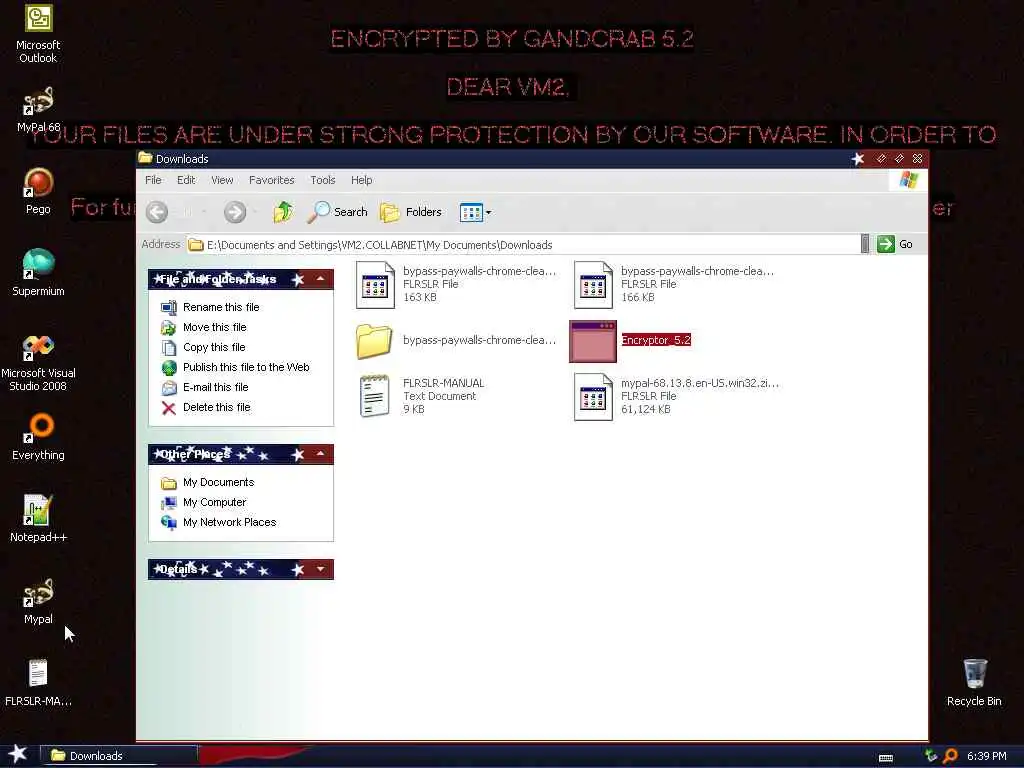Click the taskbar clock 6:39 PM

click(986, 756)
